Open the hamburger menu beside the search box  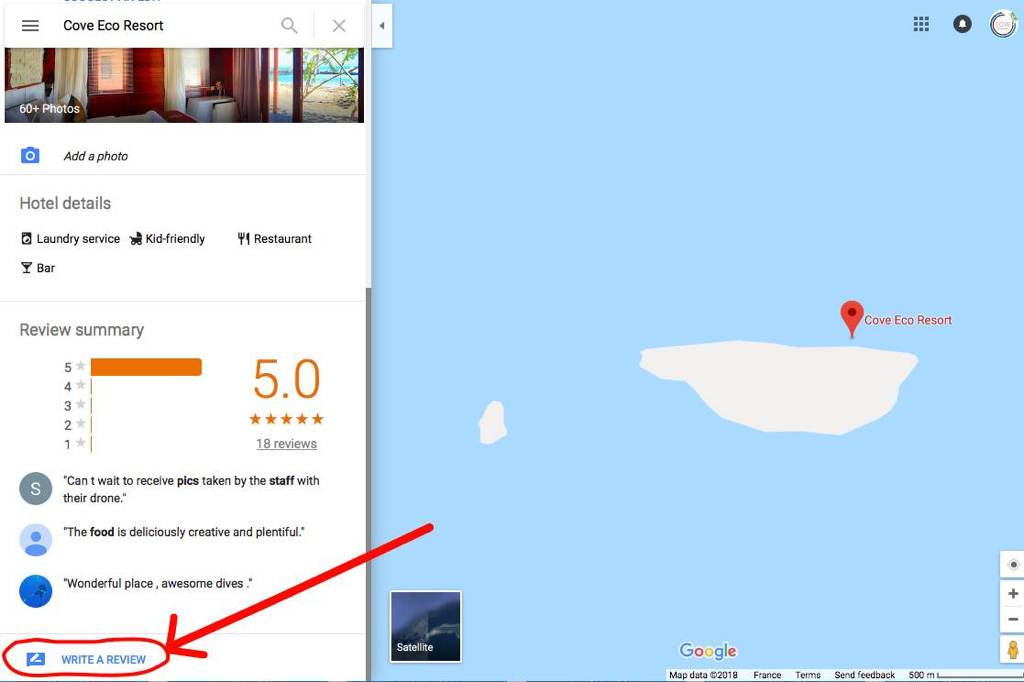(30, 26)
